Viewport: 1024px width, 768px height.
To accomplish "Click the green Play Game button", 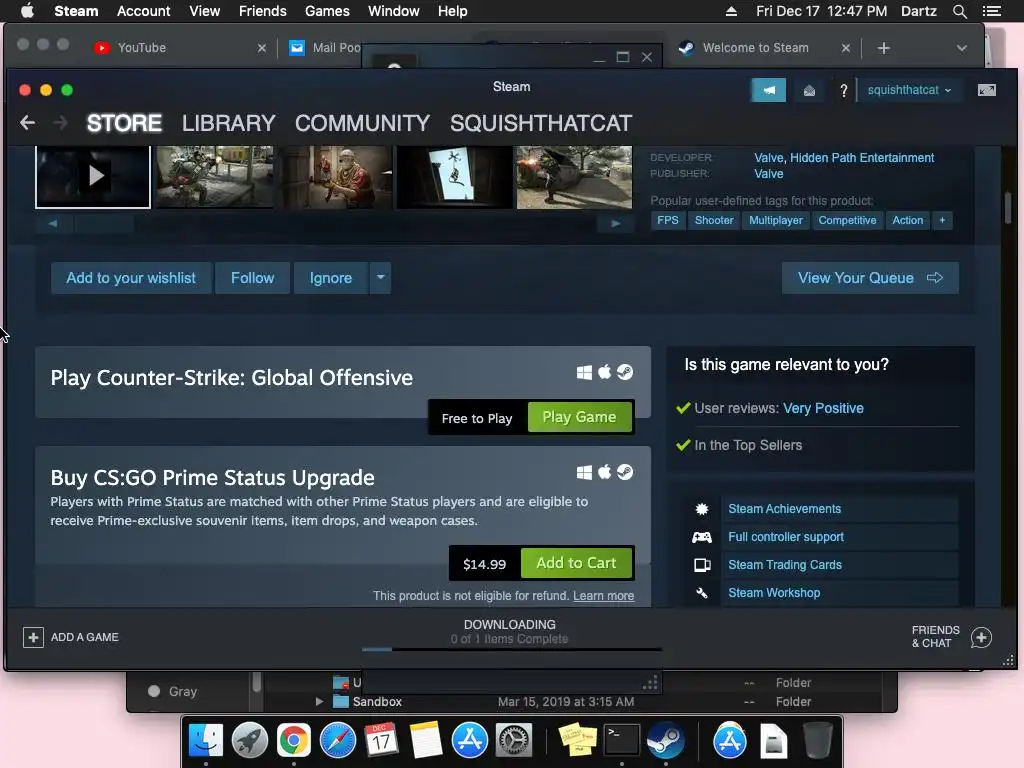I will [x=579, y=417].
